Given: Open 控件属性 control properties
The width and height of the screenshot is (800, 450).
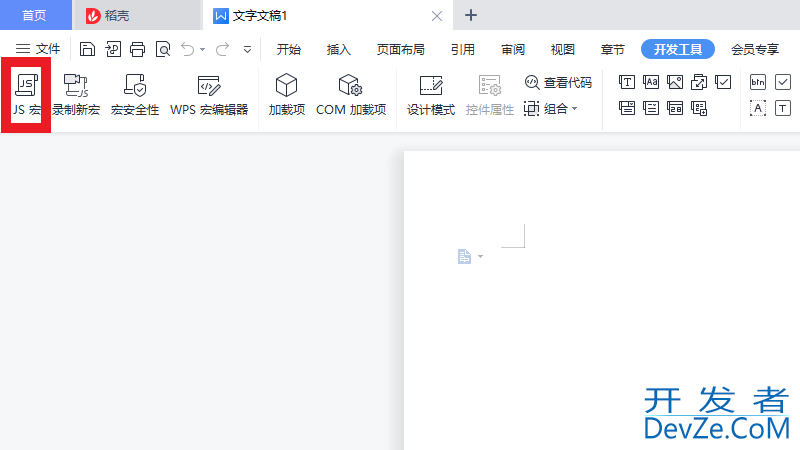Looking at the screenshot, I should pos(489,95).
